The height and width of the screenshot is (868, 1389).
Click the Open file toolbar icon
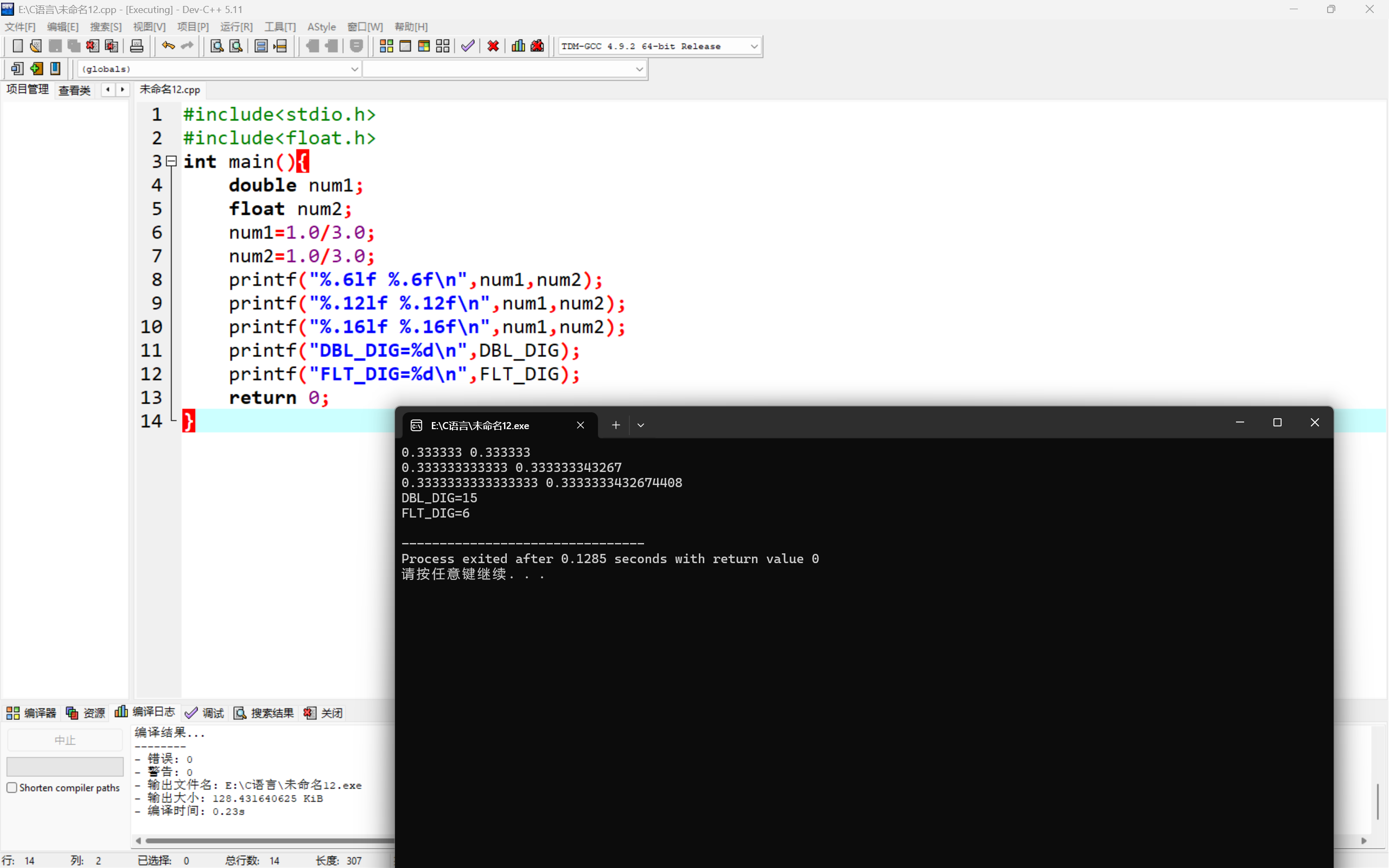tap(36, 46)
